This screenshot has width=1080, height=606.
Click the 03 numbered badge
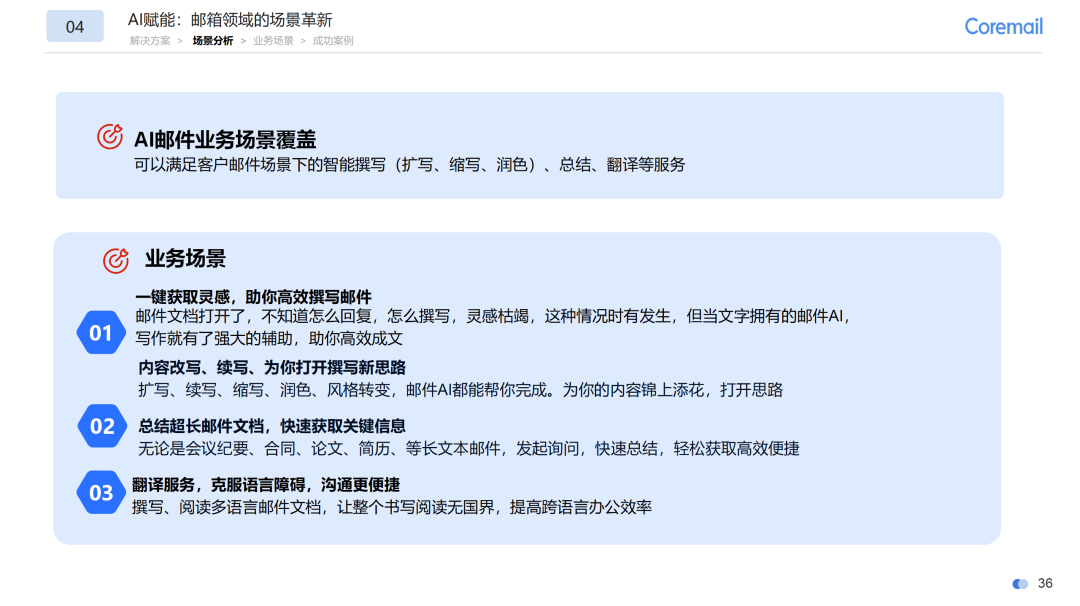(101, 491)
